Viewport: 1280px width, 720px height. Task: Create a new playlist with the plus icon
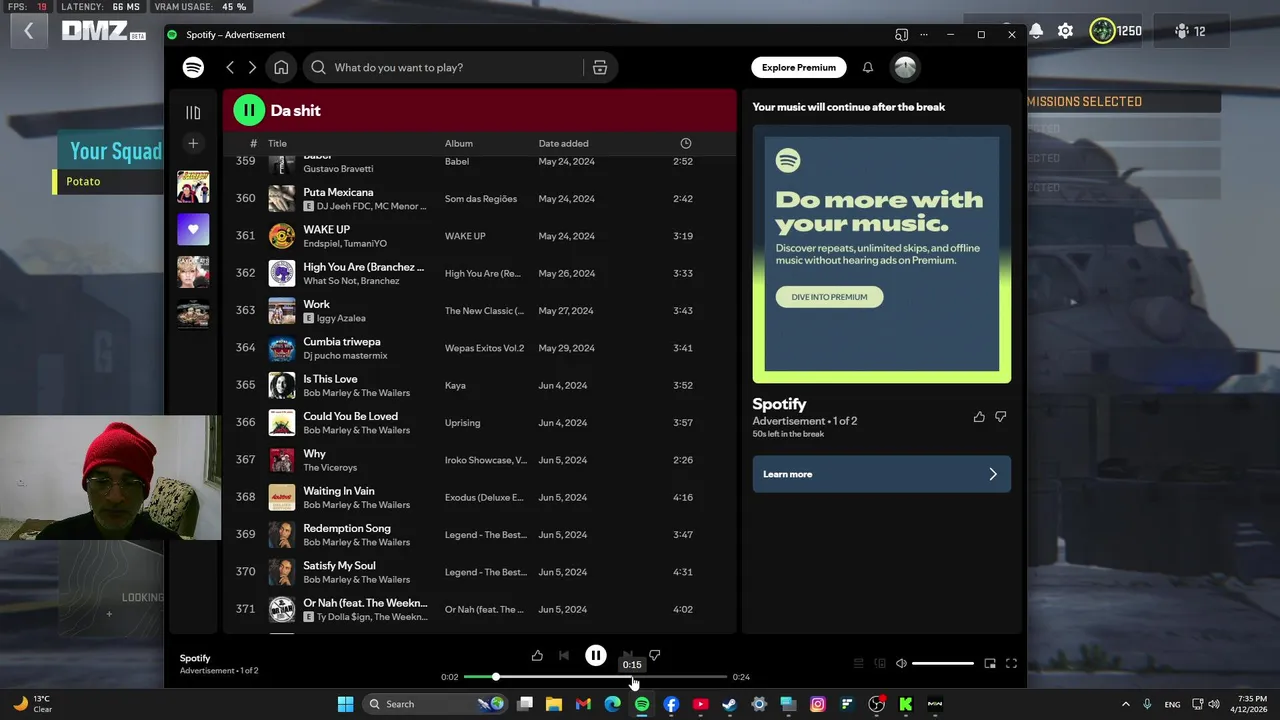coord(193,143)
